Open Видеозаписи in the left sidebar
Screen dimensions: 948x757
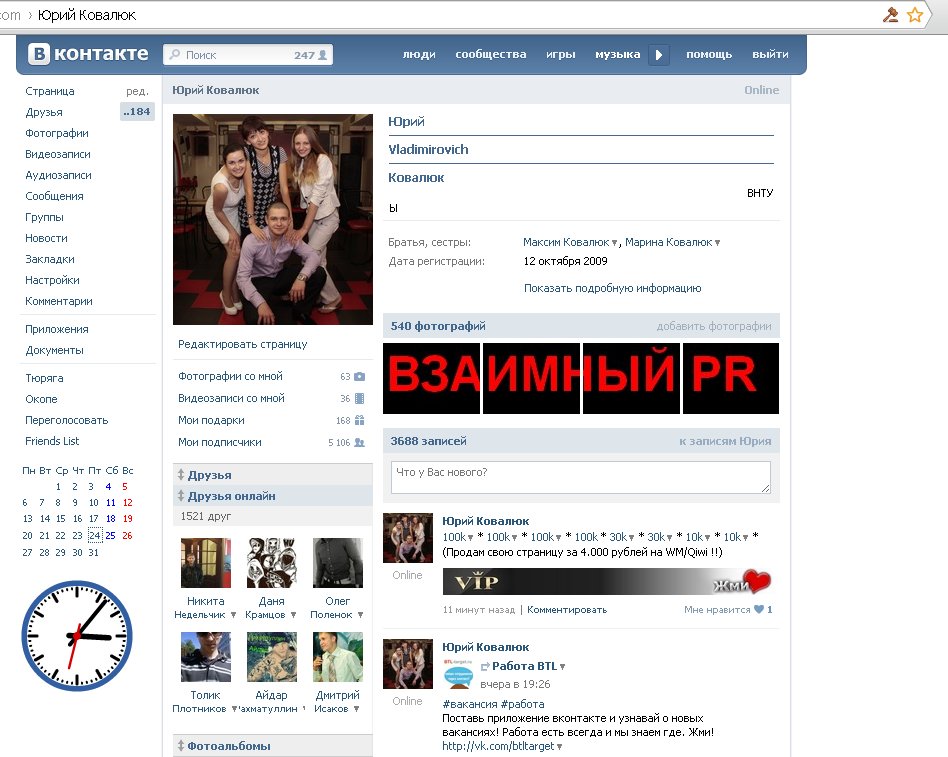pyautogui.click(x=57, y=154)
